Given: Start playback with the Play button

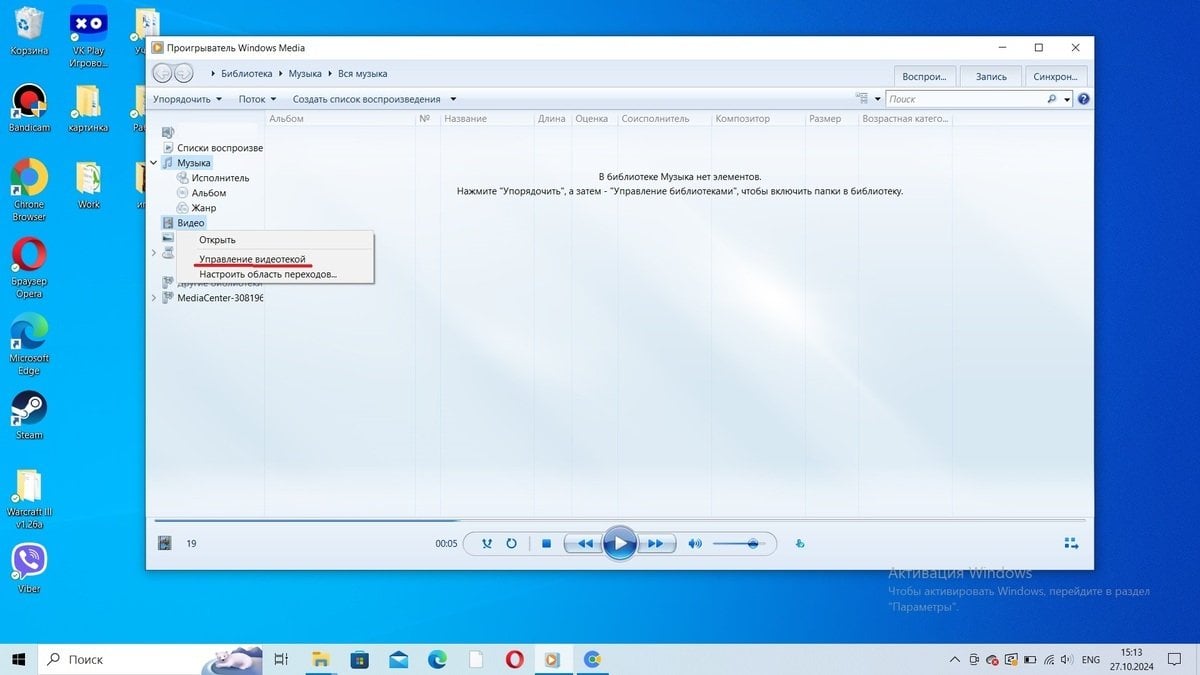Looking at the screenshot, I should (620, 544).
